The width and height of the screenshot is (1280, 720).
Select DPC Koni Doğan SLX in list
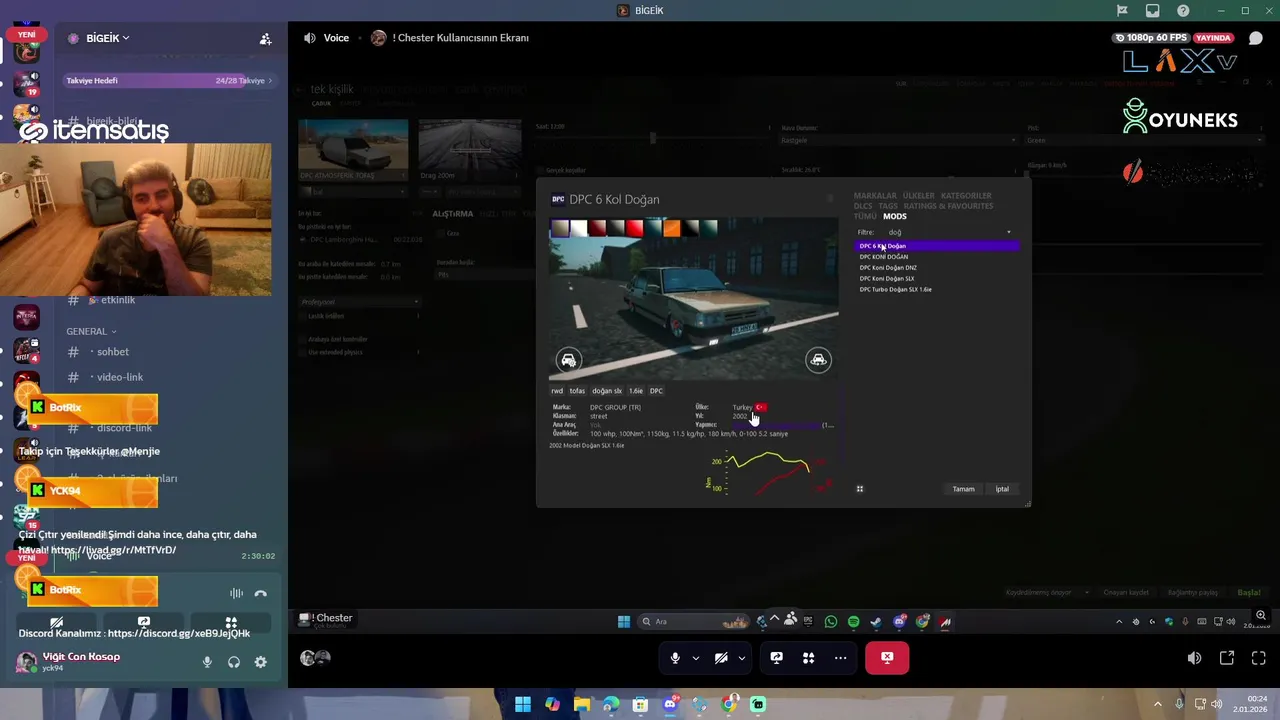pos(937,279)
